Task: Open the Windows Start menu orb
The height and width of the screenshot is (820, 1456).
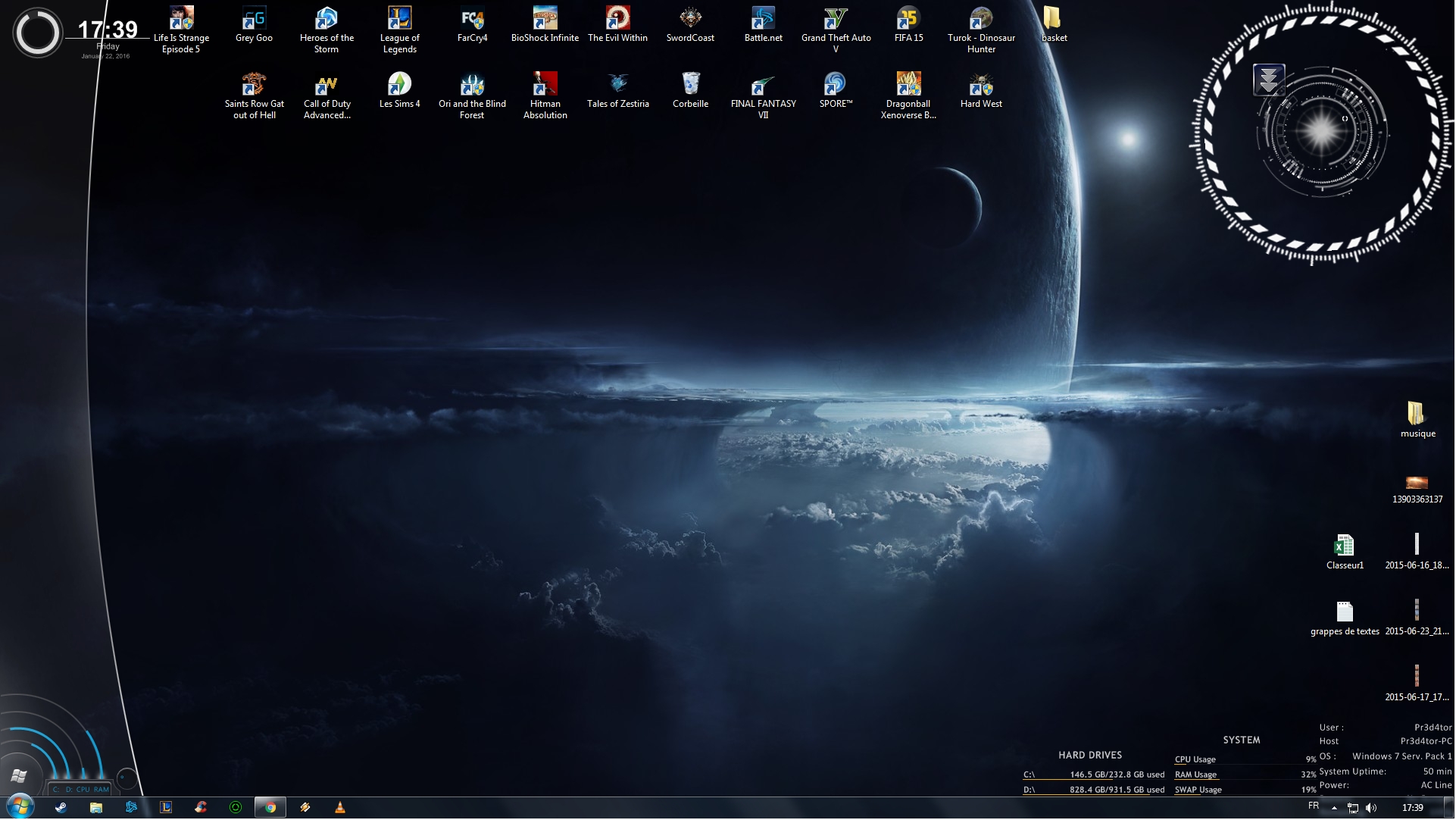Action: pos(20,808)
